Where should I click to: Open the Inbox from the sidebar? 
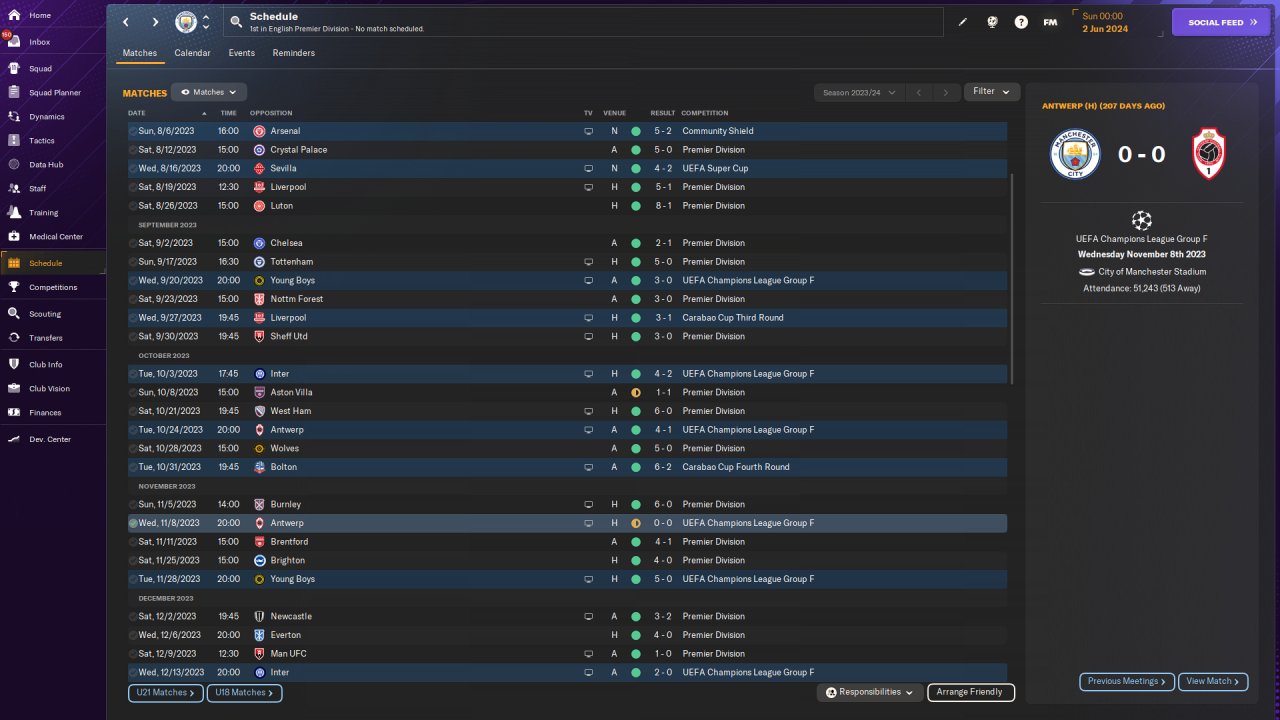tap(40, 42)
